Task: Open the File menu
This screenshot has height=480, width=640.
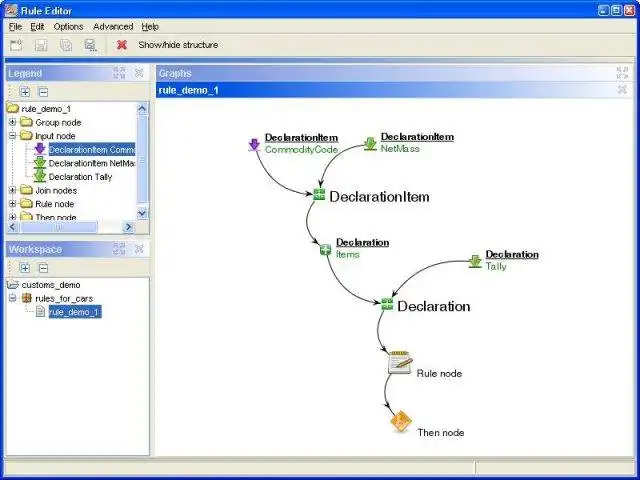Action: pos(15,27)
